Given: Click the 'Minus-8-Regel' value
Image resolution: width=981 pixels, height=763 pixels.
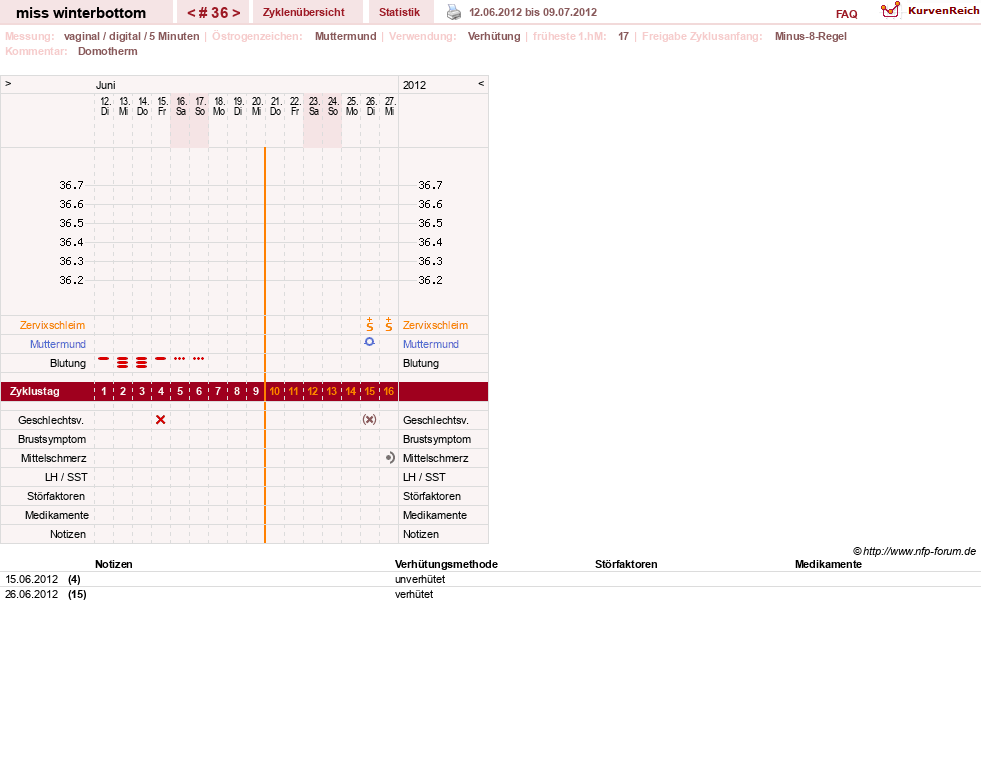Looking at the screenshot, I should coord(810,36).
